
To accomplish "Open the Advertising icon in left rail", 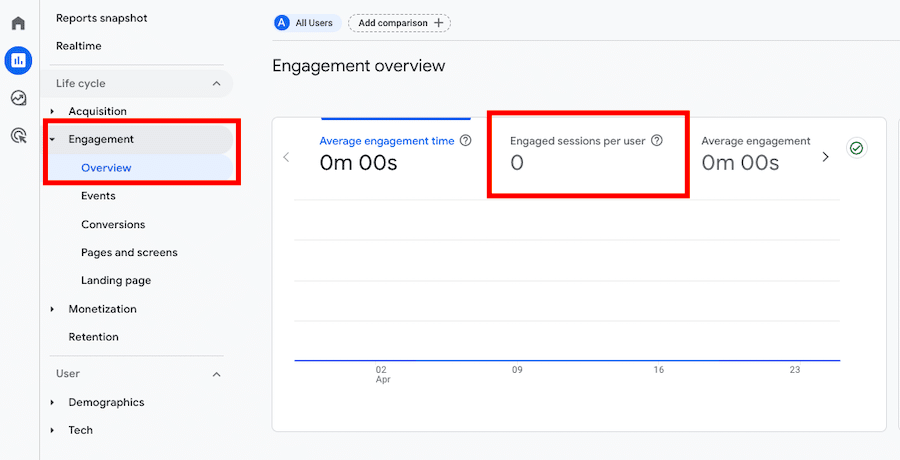I will tap(18, 136).
